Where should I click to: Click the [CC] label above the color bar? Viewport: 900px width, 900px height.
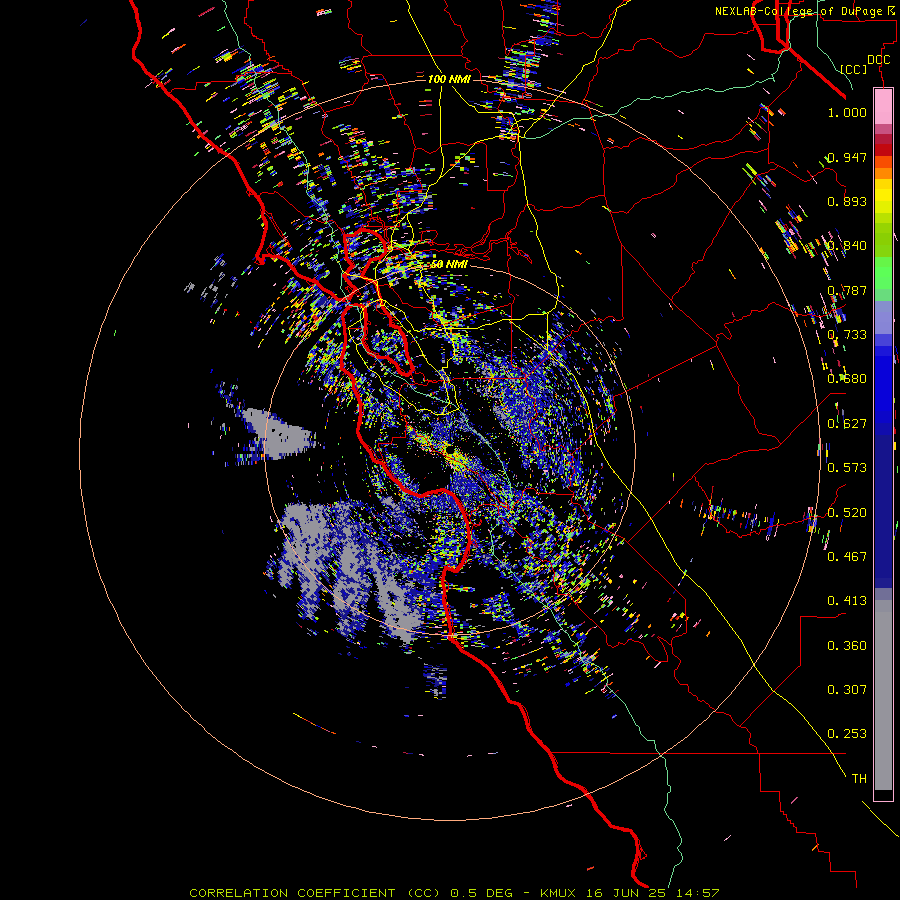854,69
